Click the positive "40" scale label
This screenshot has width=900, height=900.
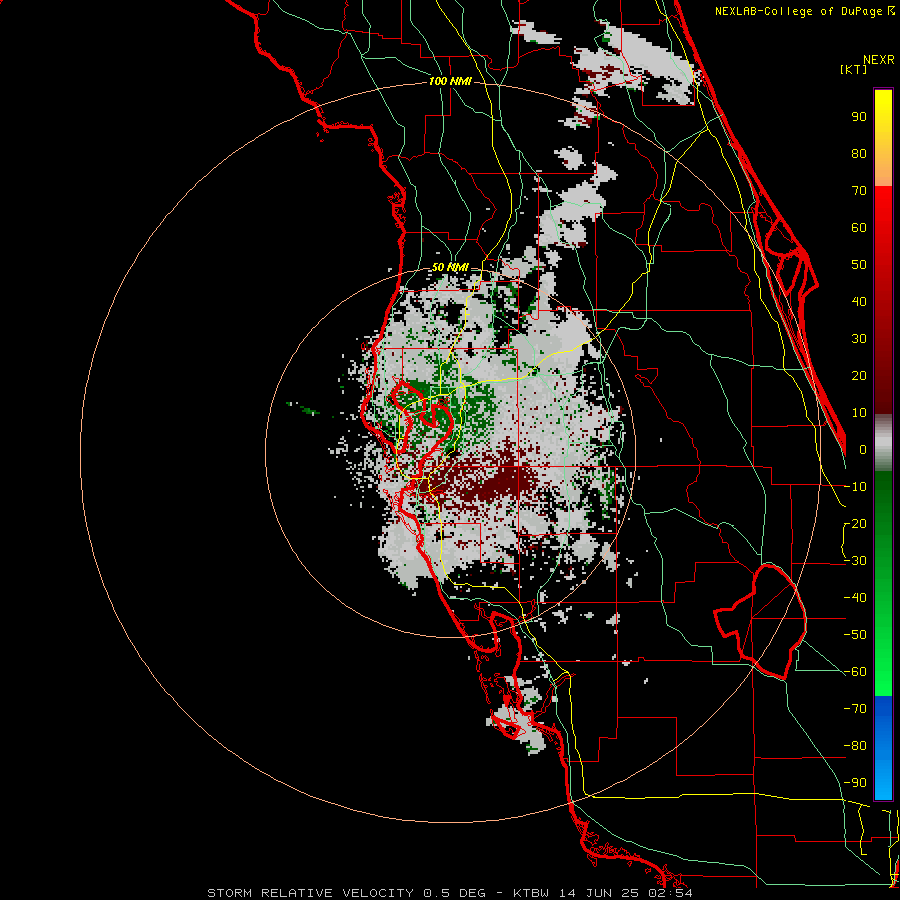(859, 302)
